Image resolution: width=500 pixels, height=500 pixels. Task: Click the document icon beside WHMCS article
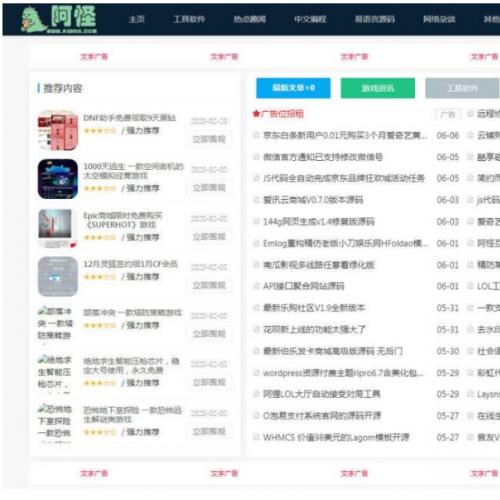point(256,437)
